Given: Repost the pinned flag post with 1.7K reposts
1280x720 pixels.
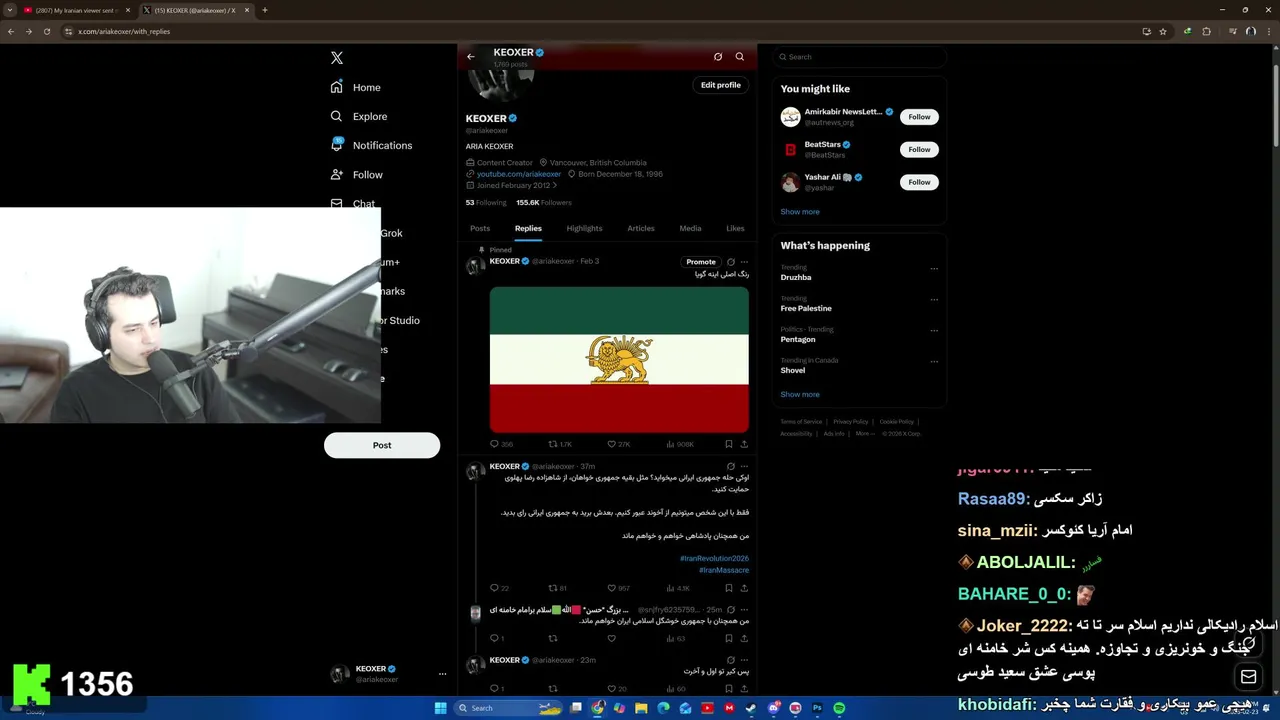Looking at the screenshot, I should pos(553,444).
